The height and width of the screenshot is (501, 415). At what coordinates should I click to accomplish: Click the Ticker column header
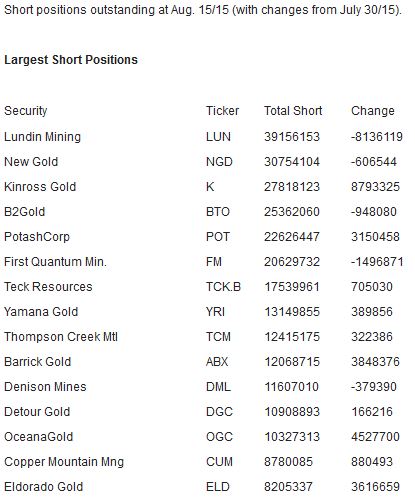[222, 111]
